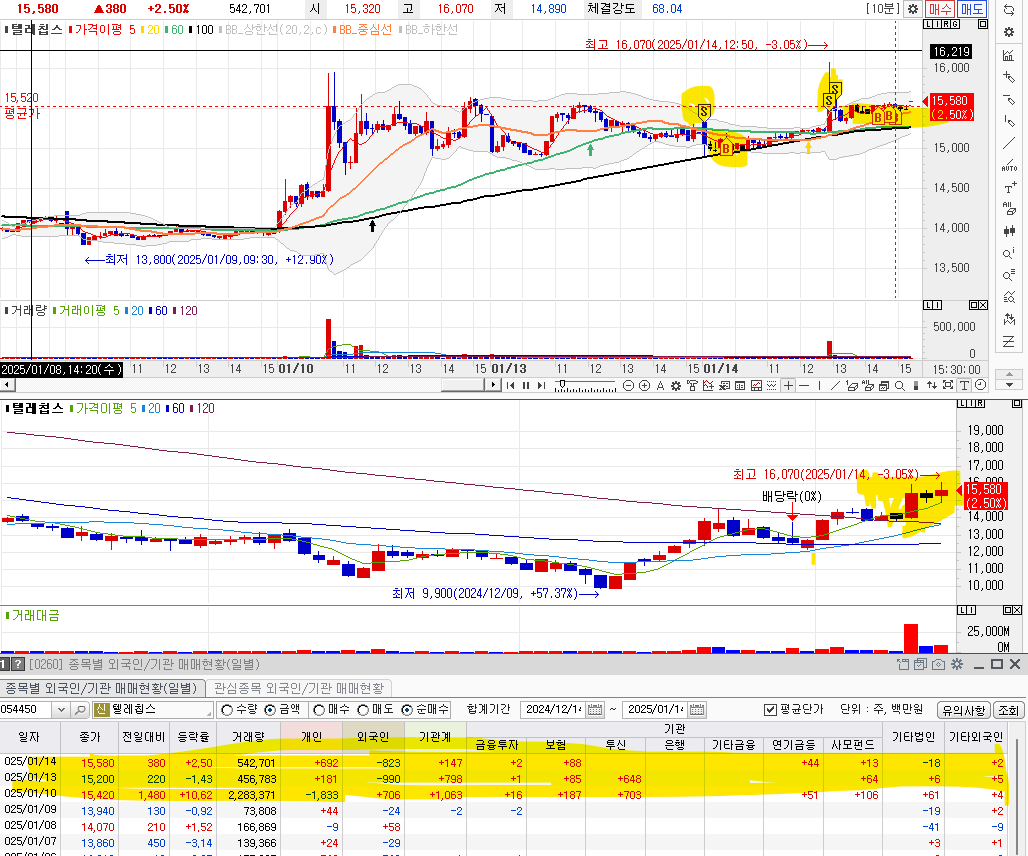This screenshot has height=856, width=1028.
Task: Open the chart settings gear next to 10분
Action: [x=913, y=9]
